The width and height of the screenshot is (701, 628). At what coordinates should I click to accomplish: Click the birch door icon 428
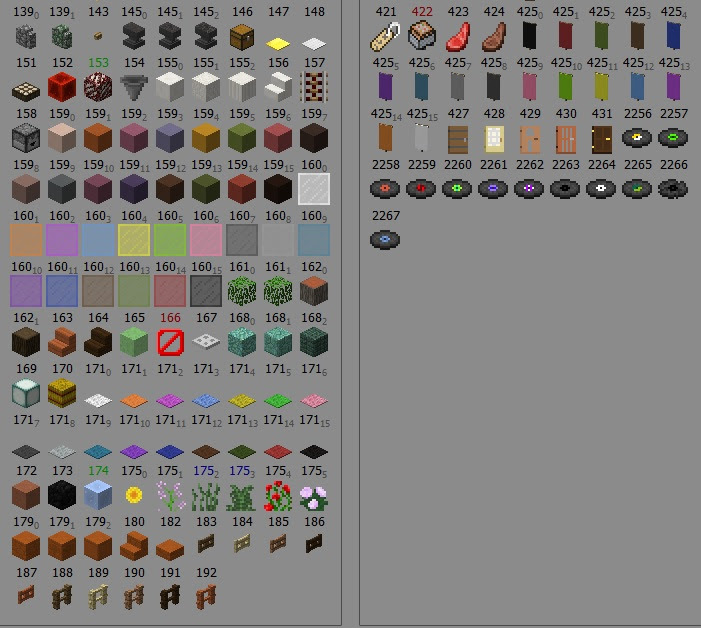click(x=494, y=139)
